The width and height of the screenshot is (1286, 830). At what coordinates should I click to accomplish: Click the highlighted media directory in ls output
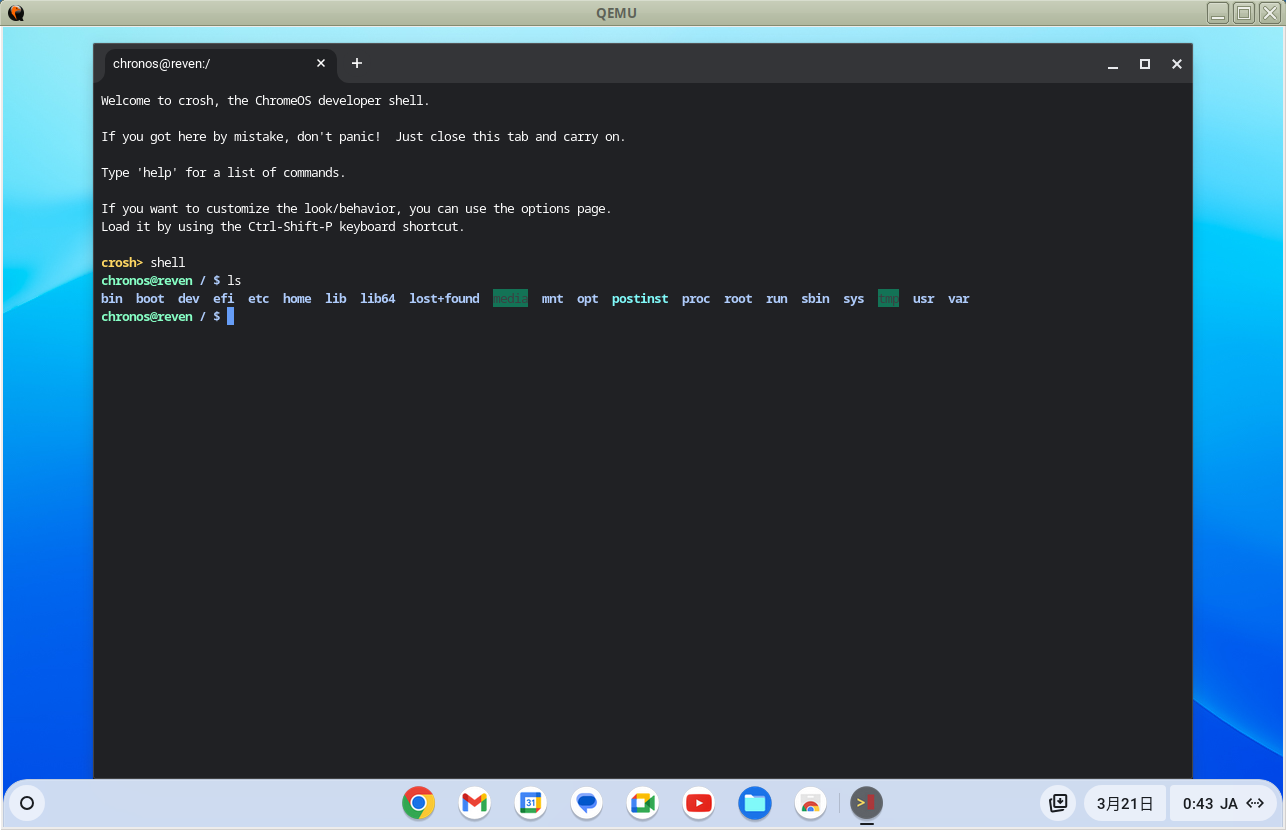coord(510,298)
